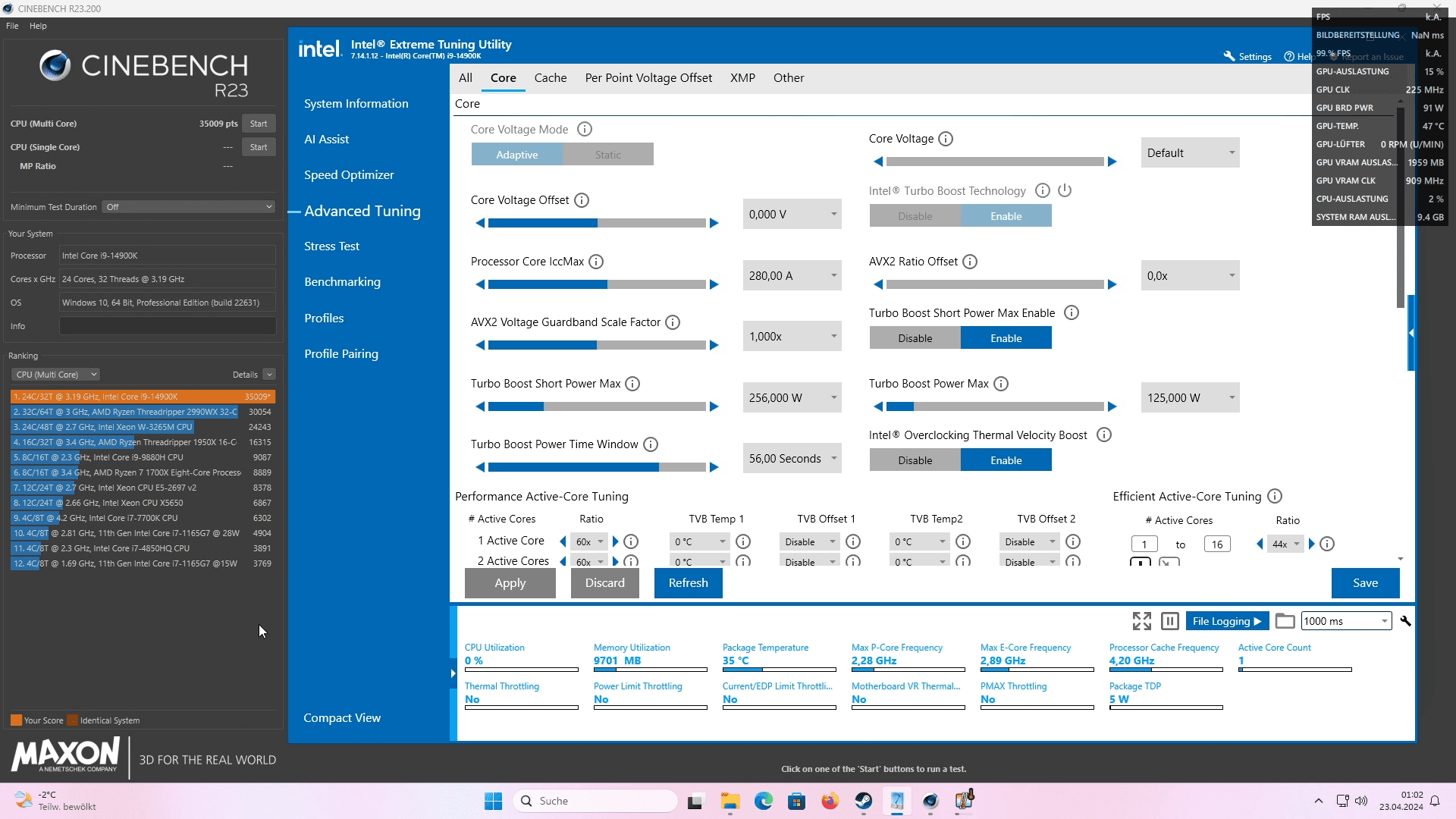Open Steam from the taskbar
This screenshot has width=1456, height=819.
[864, 801]
